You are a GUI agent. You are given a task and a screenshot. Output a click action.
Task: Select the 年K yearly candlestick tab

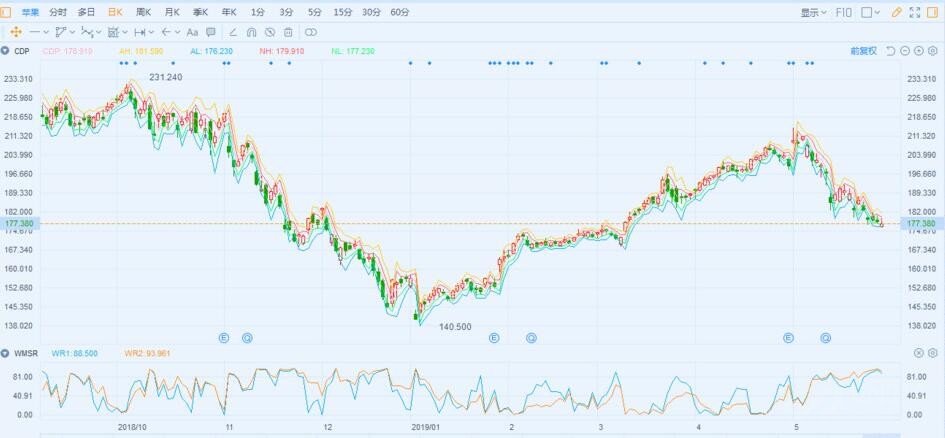(228, 12)
